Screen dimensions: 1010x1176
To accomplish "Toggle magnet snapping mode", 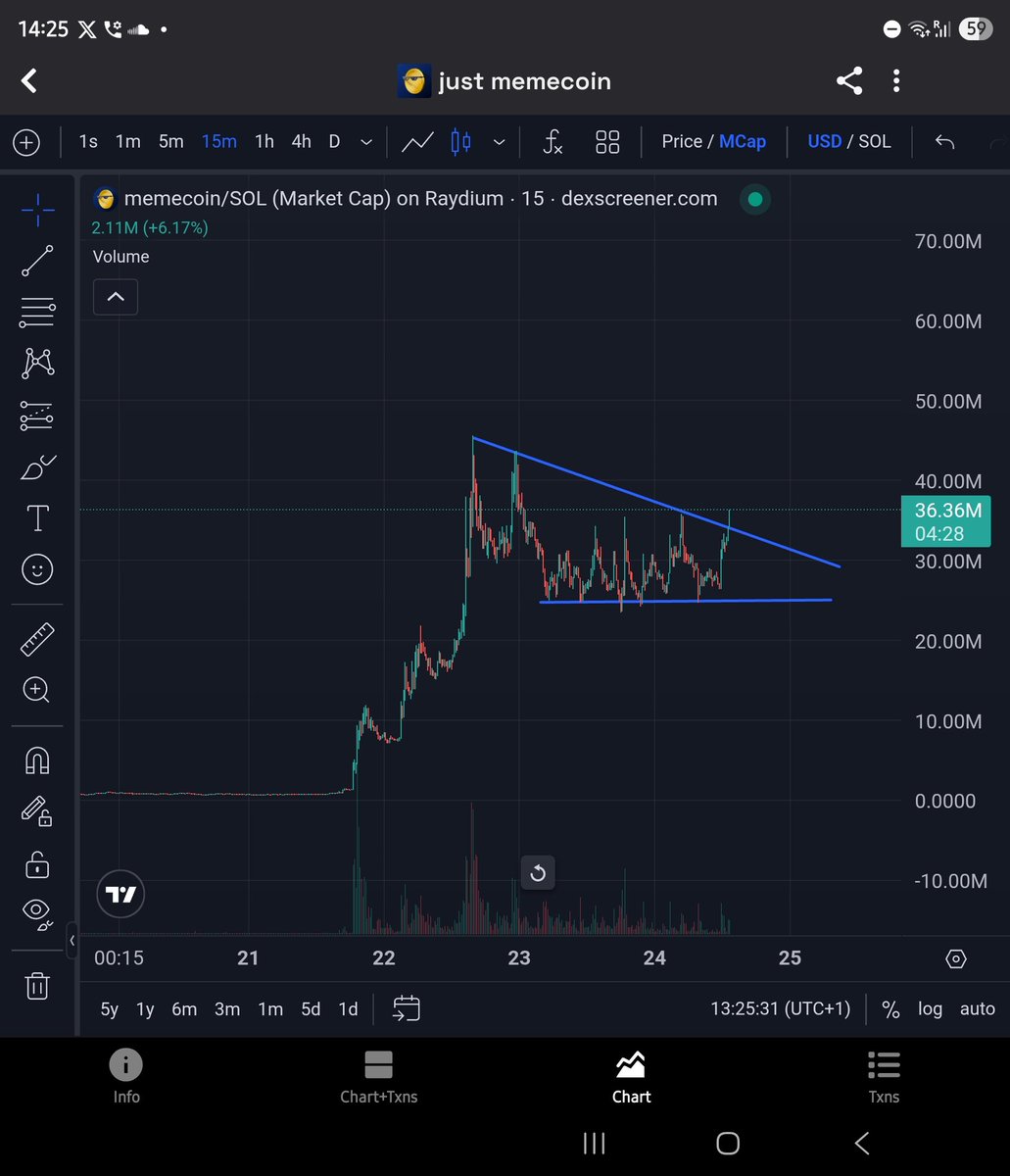I will click(36, 759).
